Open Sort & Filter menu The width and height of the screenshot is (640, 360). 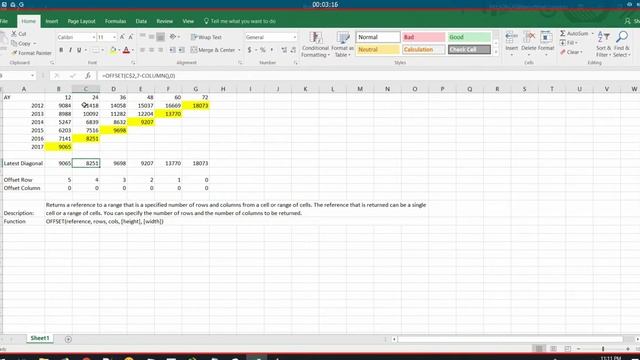click(603, 44)
